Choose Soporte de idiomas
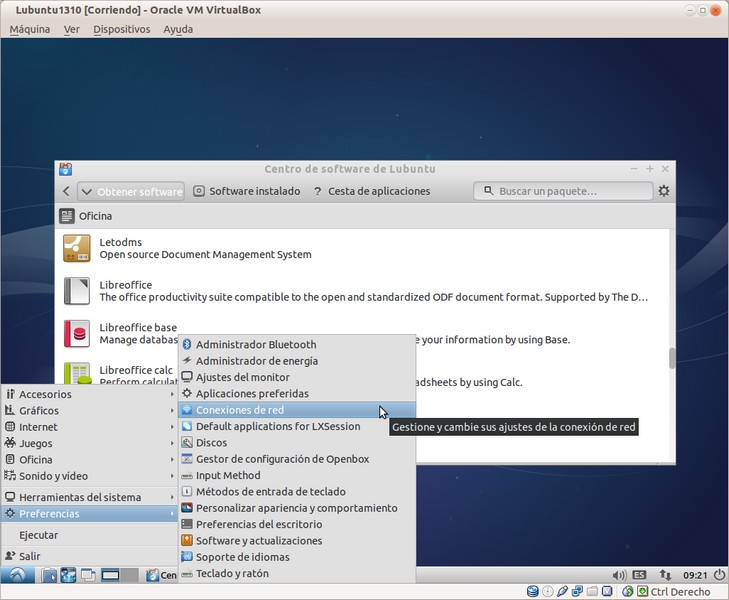The width and height of the screenshot is (729, 600). (x=297, y=557)
